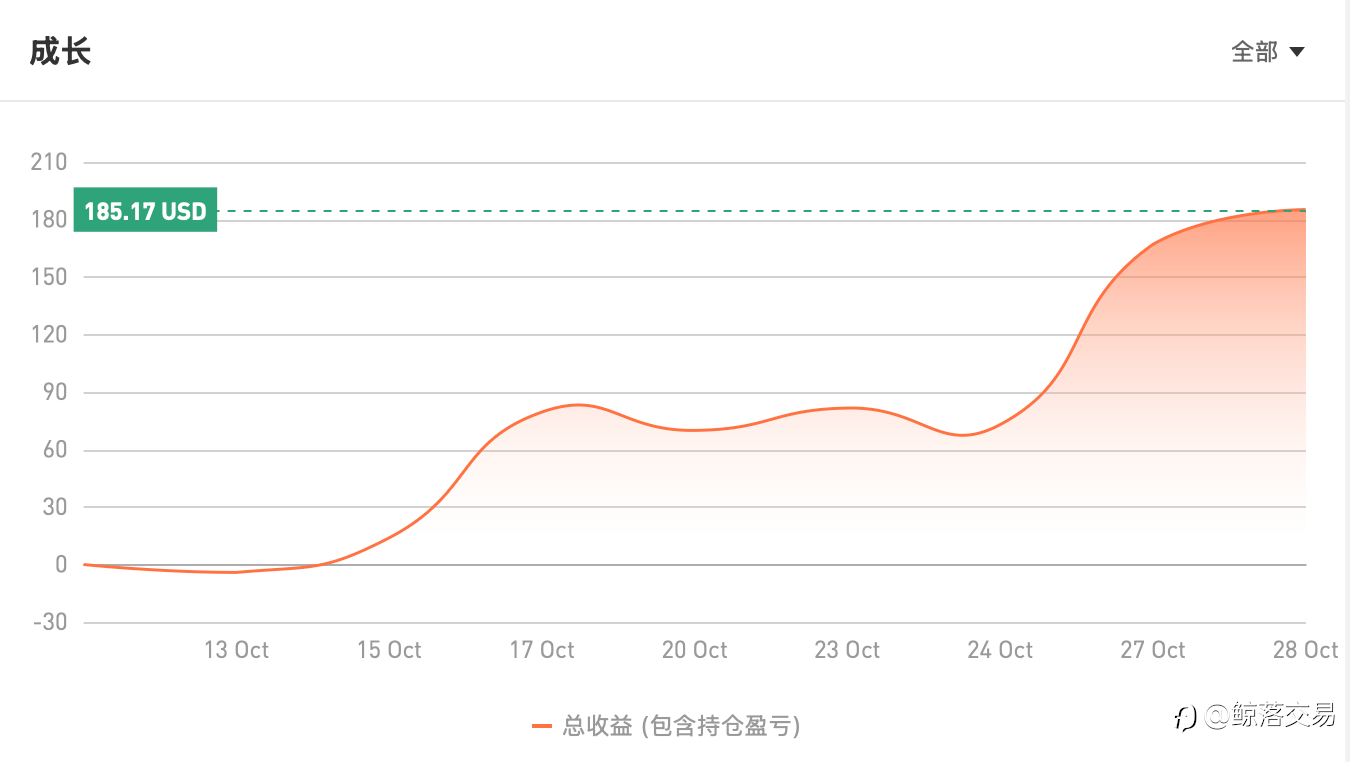Click the green 185.17 USD value label
Image resolution: width=1350 pixels, height=762 pixels.
[145, 211]
